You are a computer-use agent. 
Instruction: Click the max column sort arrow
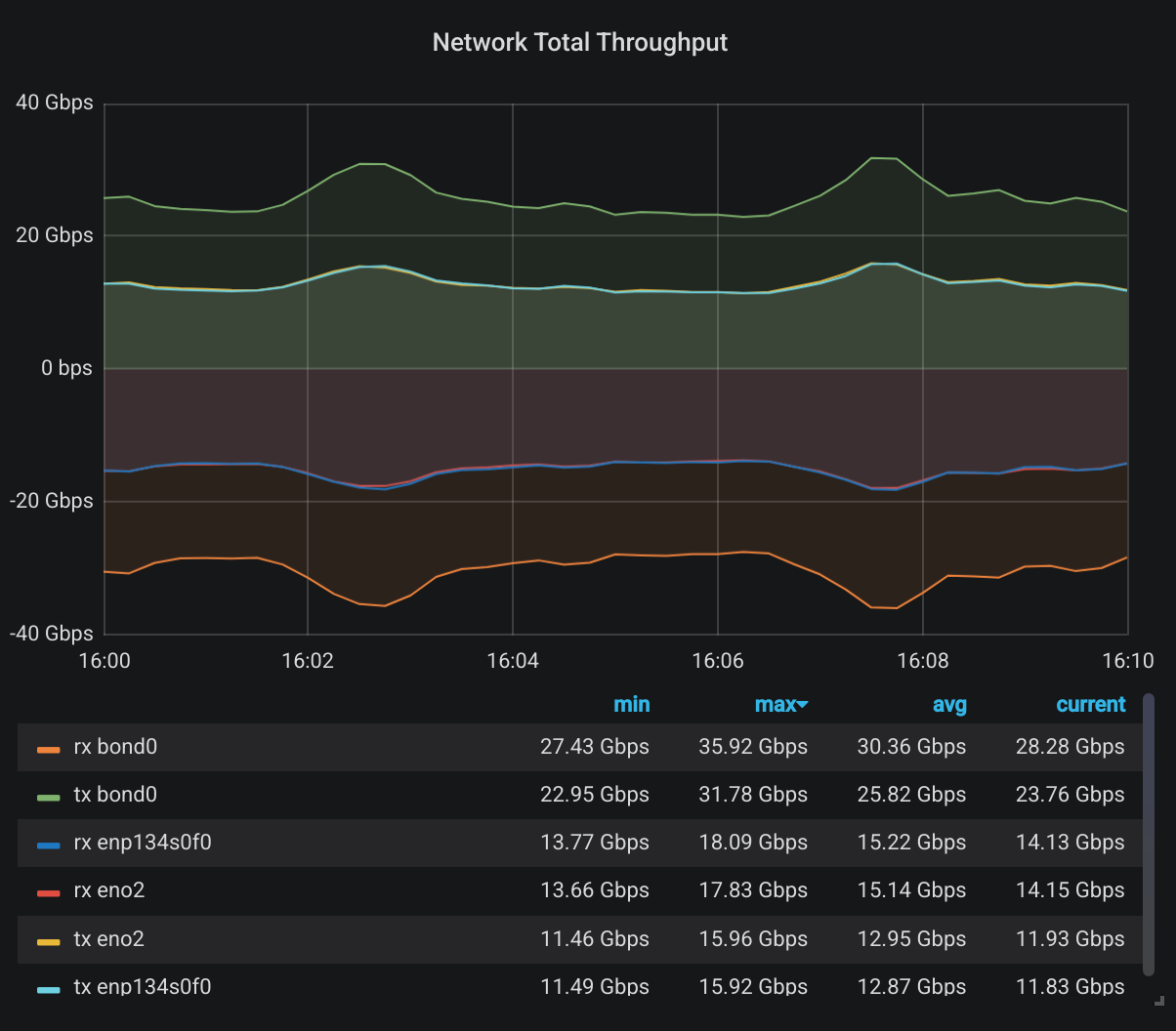pyautogui.click(x=804, y=706)
